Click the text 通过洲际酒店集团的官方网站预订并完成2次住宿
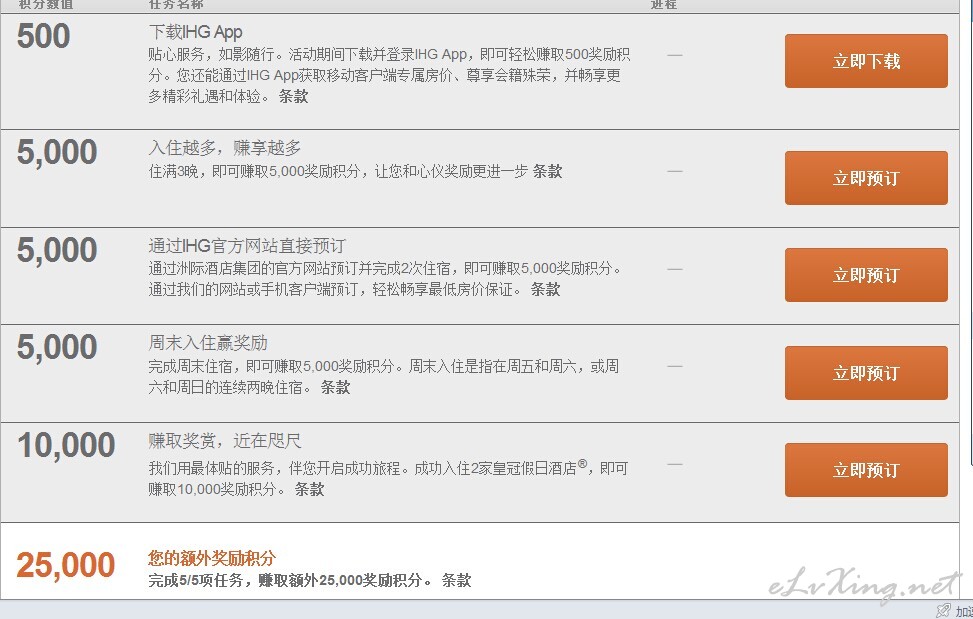Viewport: 973px width, 619px height. coord(299,269)
